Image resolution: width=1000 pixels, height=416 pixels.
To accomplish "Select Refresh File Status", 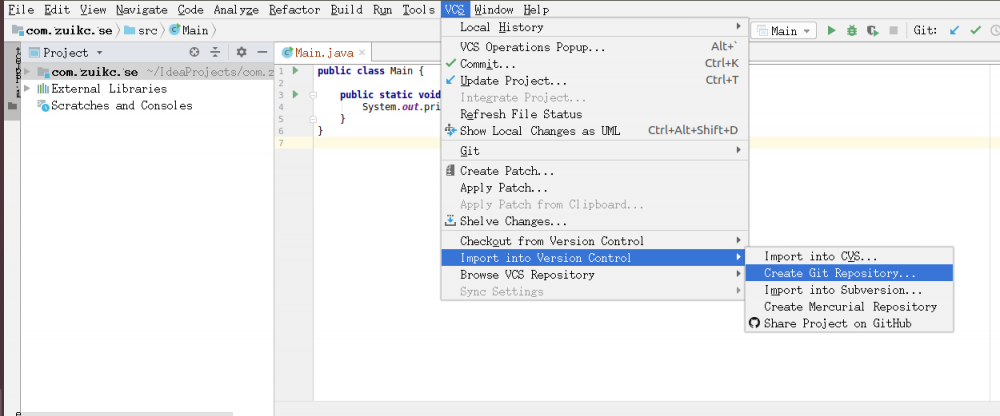I will pos(592,114).
